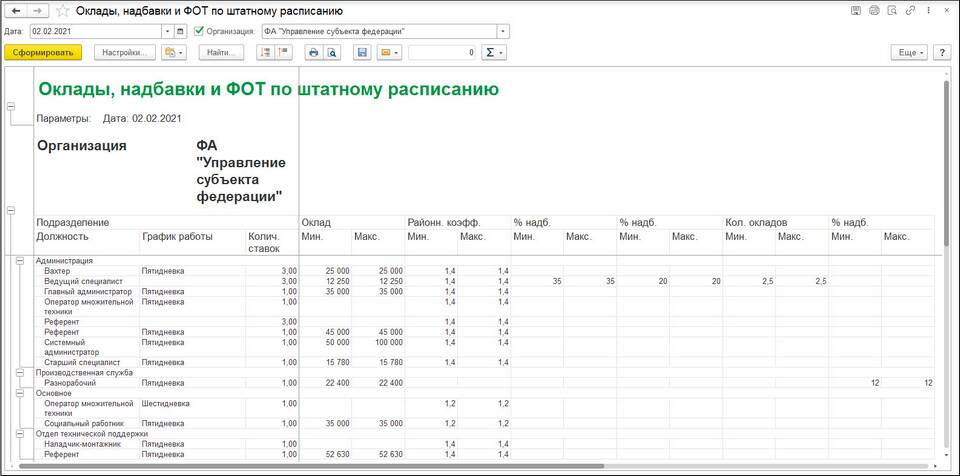The height and width of the screenshot is (476, 960).
Task: Click in the Дата input field
Action: [96, 31]
